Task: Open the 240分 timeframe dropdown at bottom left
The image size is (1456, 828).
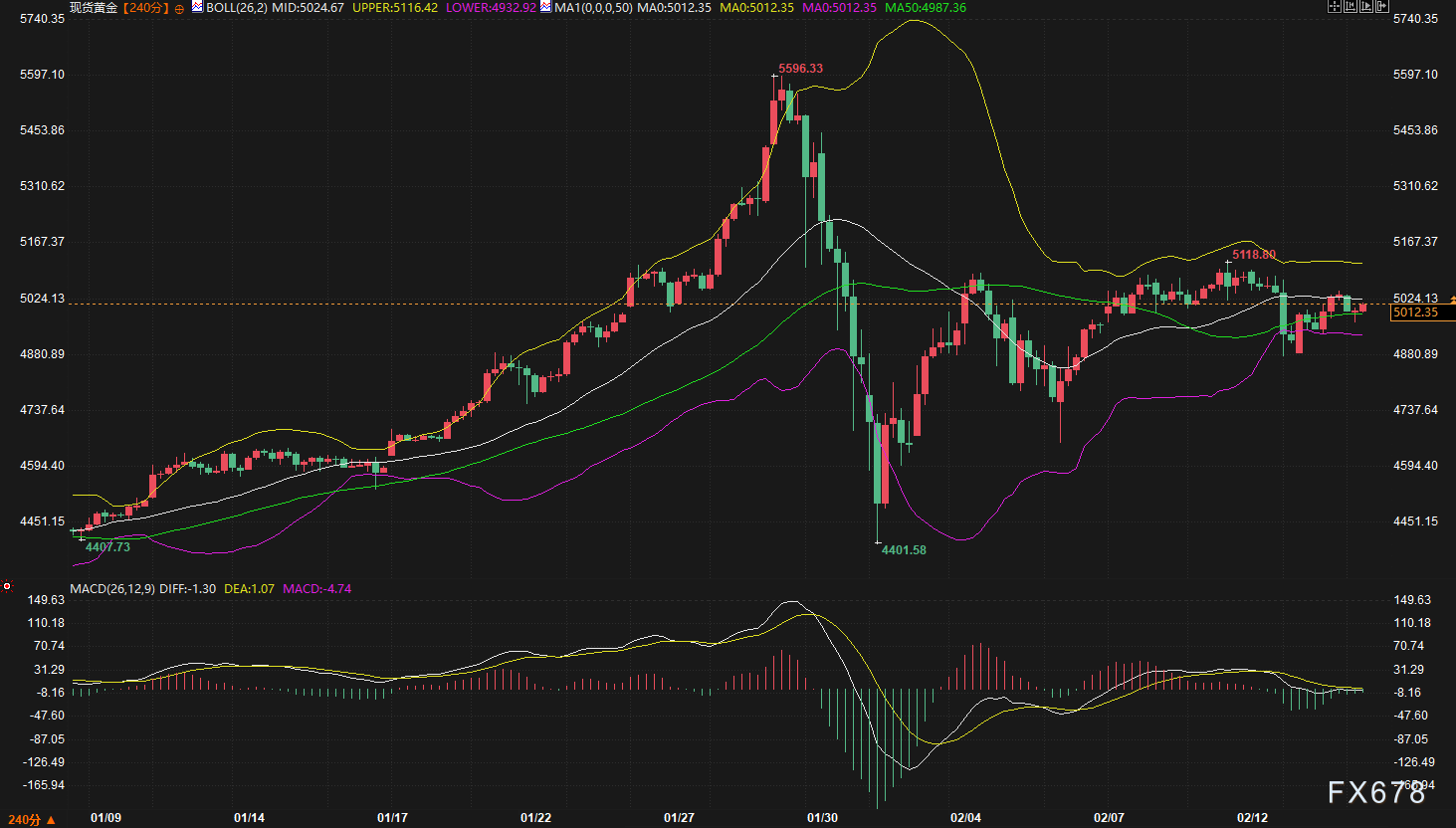Action: (32, 819)
